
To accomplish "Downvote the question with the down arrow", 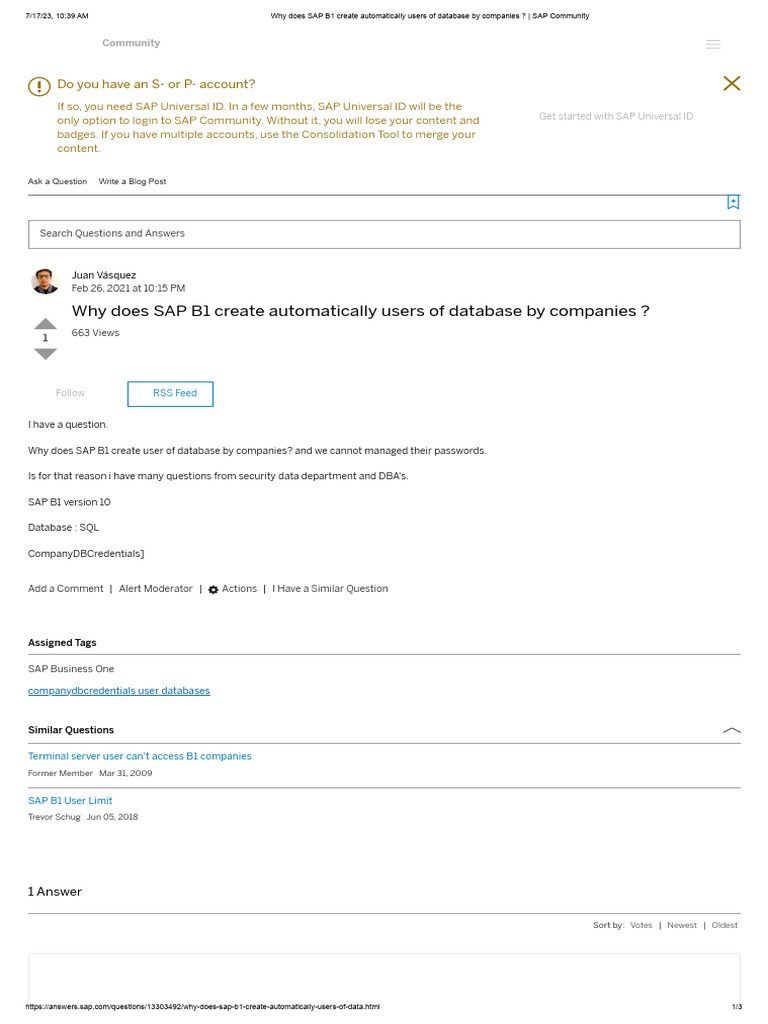I will [x=46, y=354].
